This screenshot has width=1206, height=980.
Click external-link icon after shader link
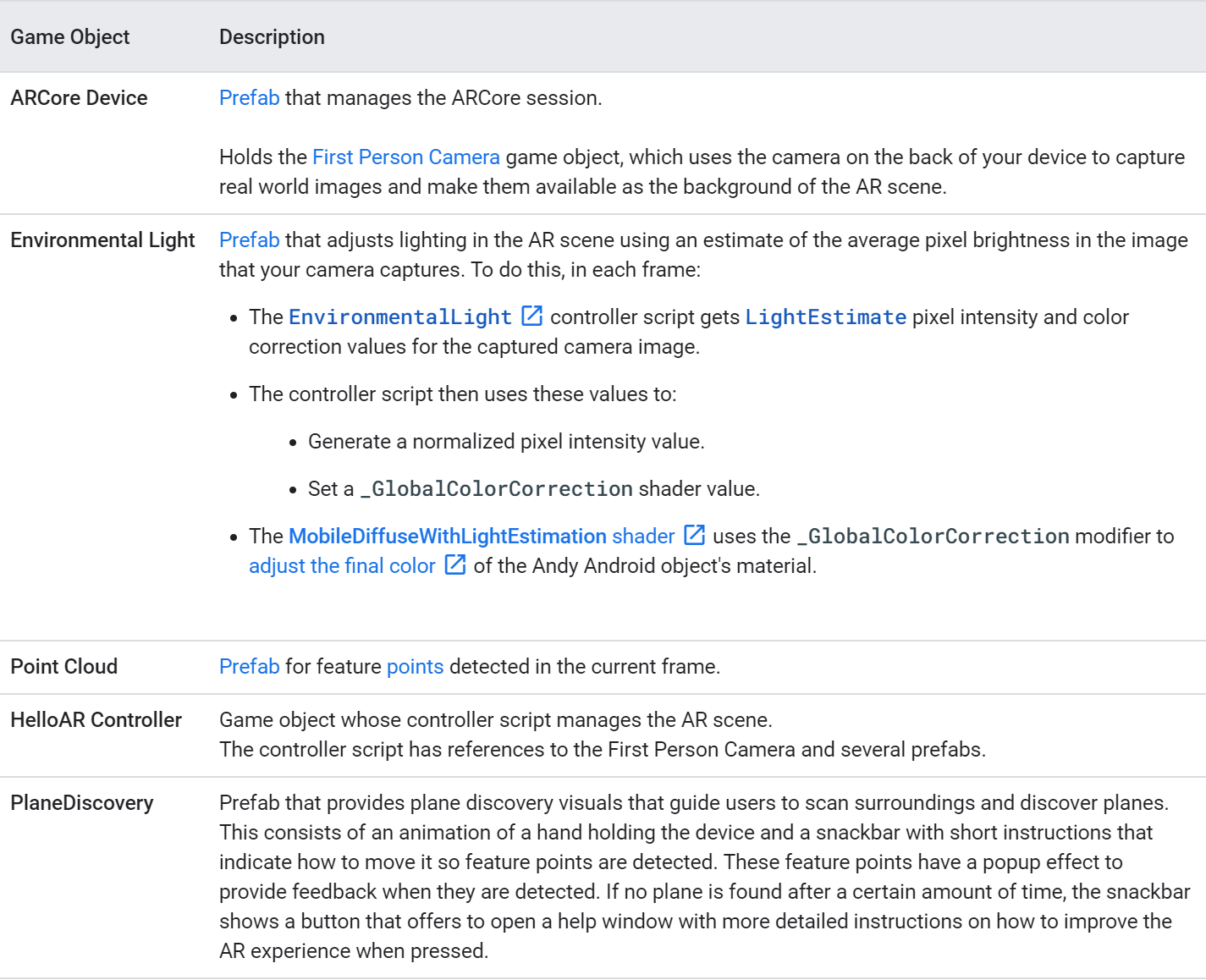pyautogui.click(x=694, y=536)
